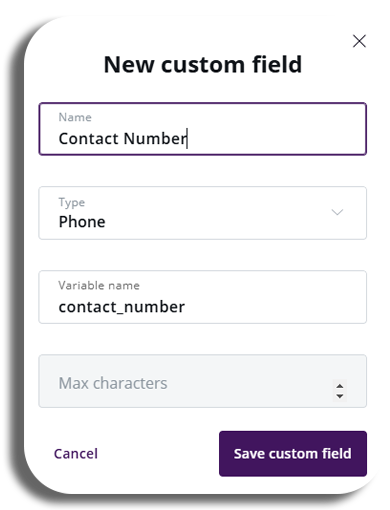Increase Max characters with up arrow
This screenshot has height=510, width=390.
point(340,386)
